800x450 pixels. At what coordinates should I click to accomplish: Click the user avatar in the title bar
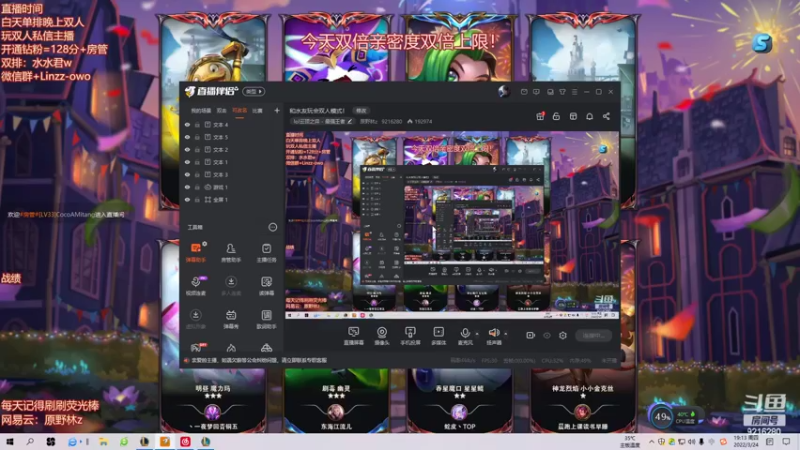pos(504,92)
